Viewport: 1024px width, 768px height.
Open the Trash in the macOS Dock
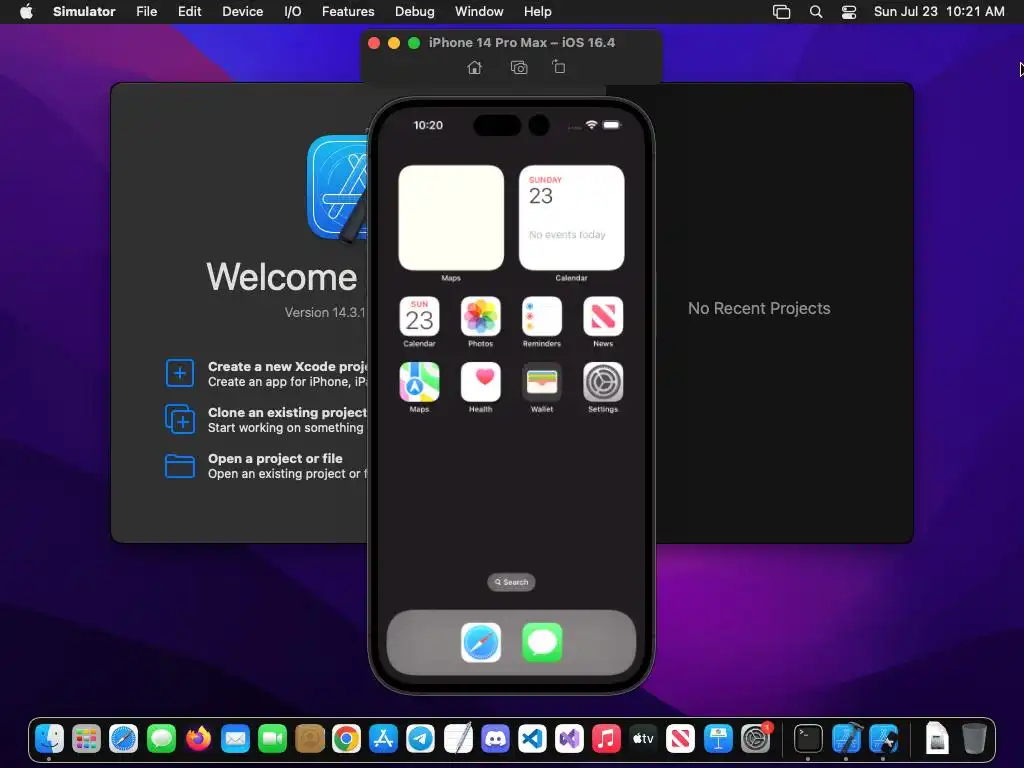974,739
